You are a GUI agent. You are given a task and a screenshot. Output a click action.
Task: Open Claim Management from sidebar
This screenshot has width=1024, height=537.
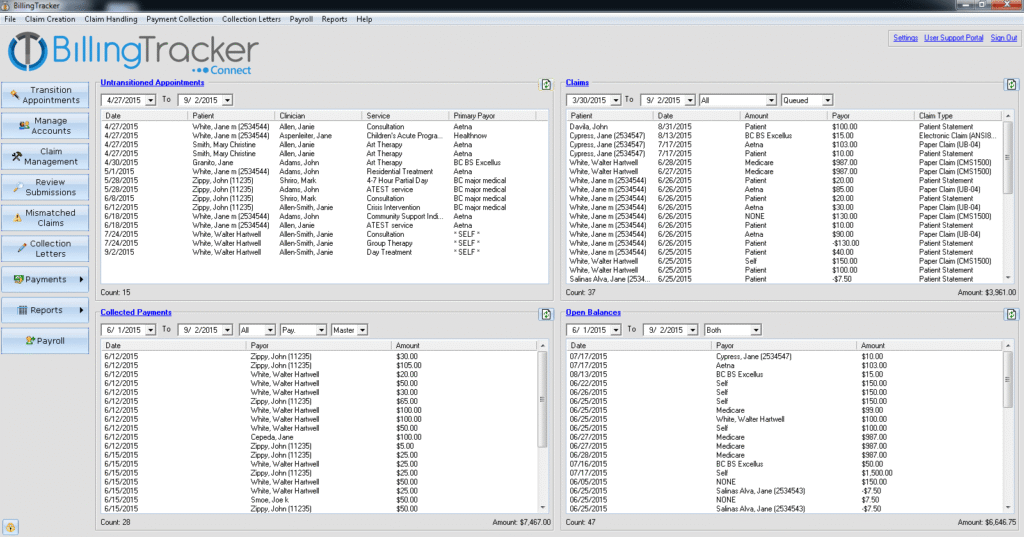click(x=45, y=157)
